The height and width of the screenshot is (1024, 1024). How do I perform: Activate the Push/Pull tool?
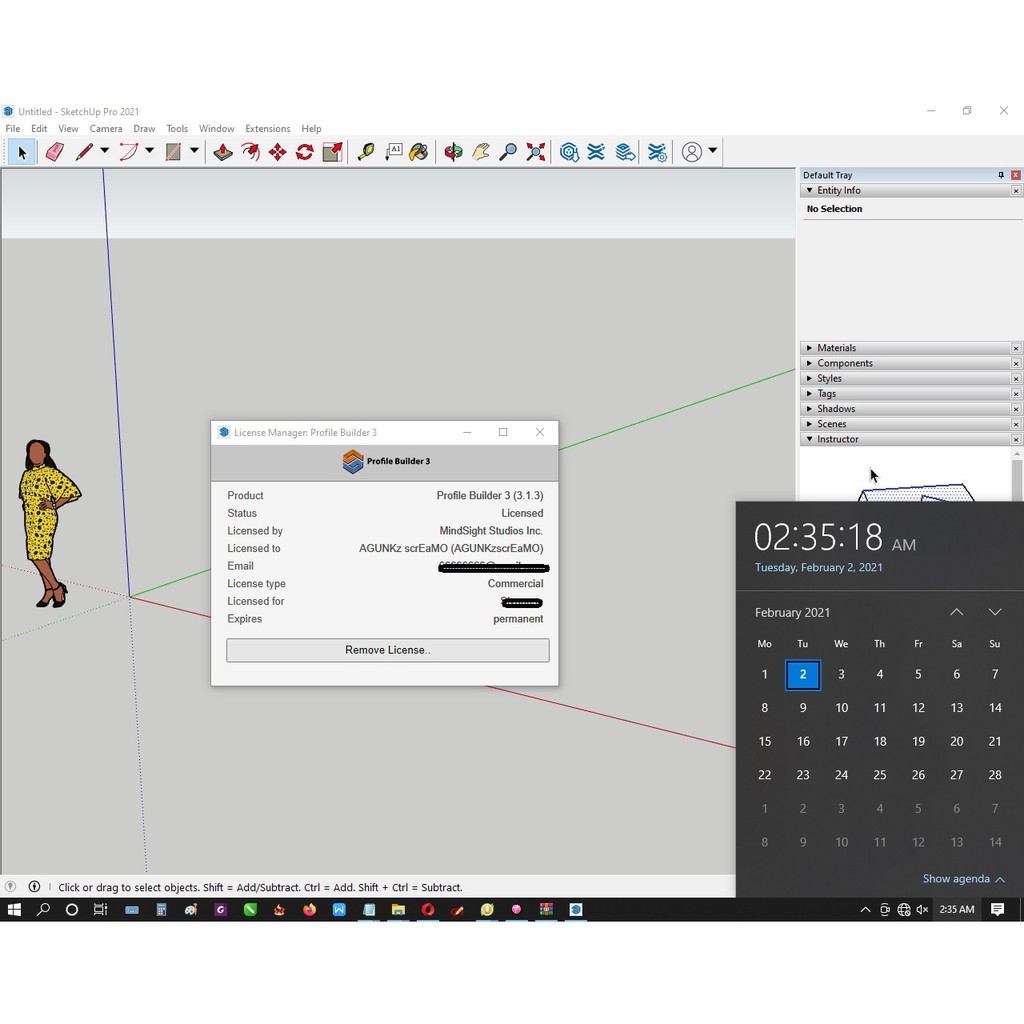pyautogui.click(x=223, y=152)
